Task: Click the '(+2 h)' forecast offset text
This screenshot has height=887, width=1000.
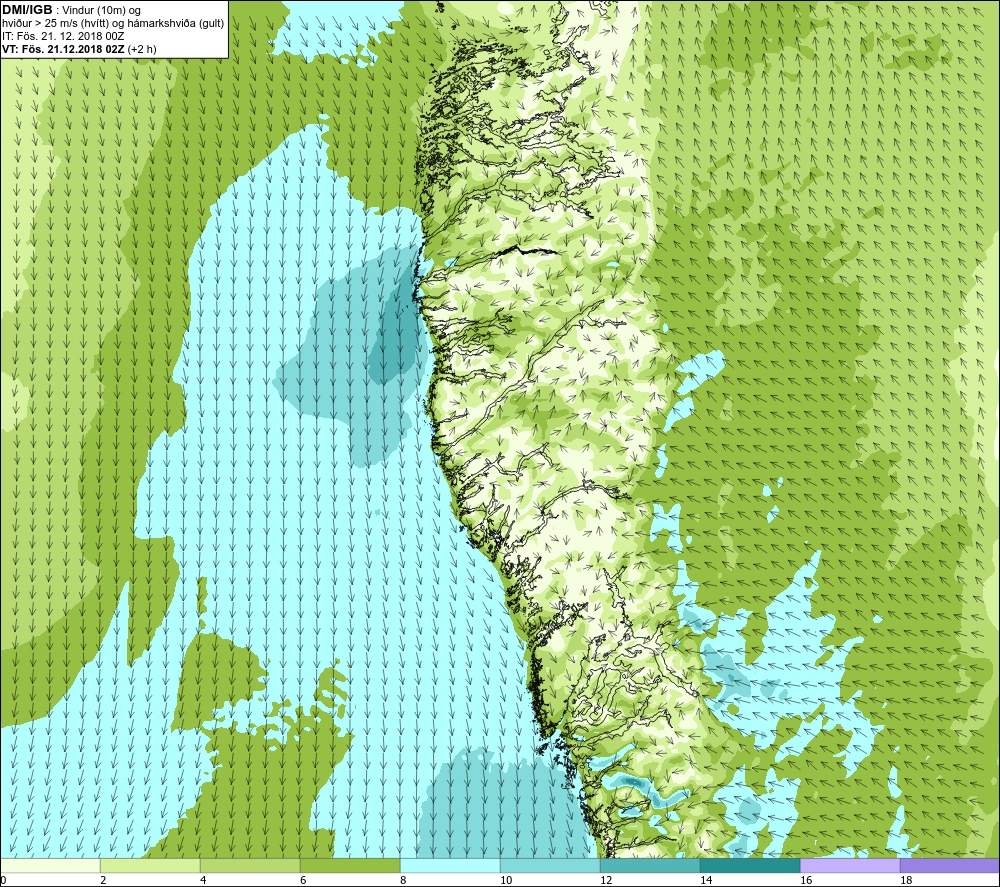Action: tap(142, 49)
